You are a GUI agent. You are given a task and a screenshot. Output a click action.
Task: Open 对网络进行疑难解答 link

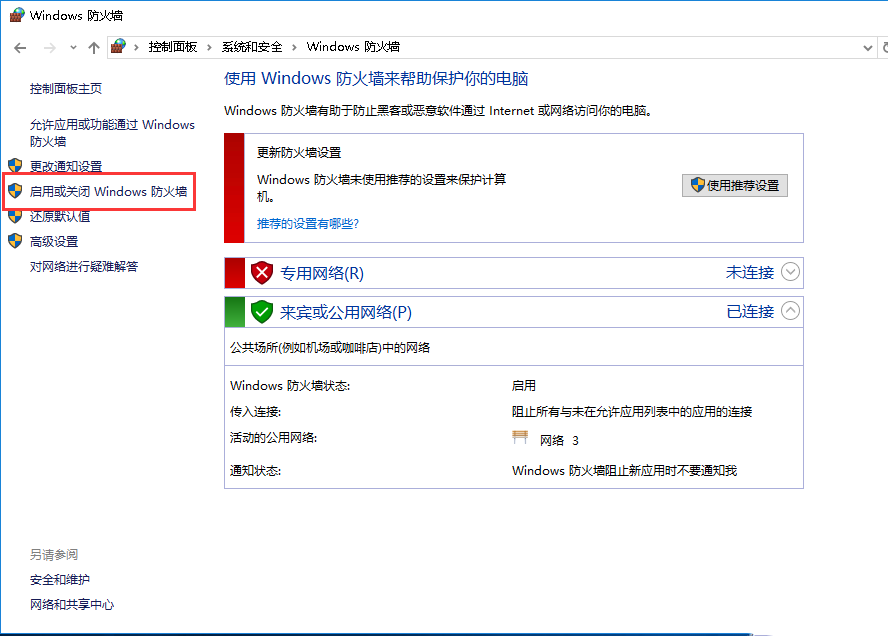[84, 266]
